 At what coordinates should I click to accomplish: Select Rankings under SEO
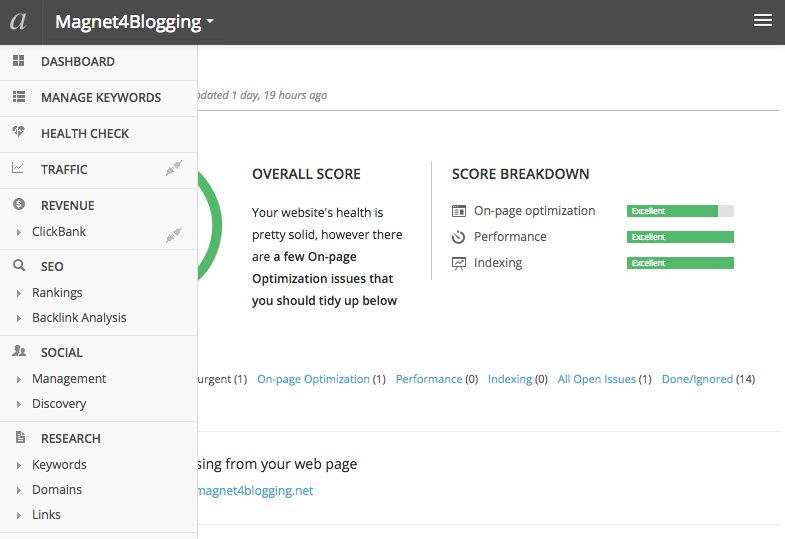pyautogui.click(x=57, y=293)
